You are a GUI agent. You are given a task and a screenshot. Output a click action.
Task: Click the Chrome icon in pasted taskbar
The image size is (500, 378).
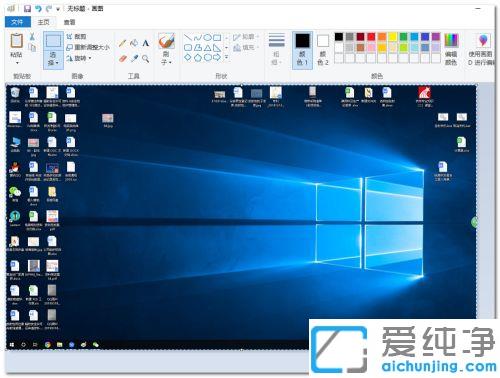point(47,344)
